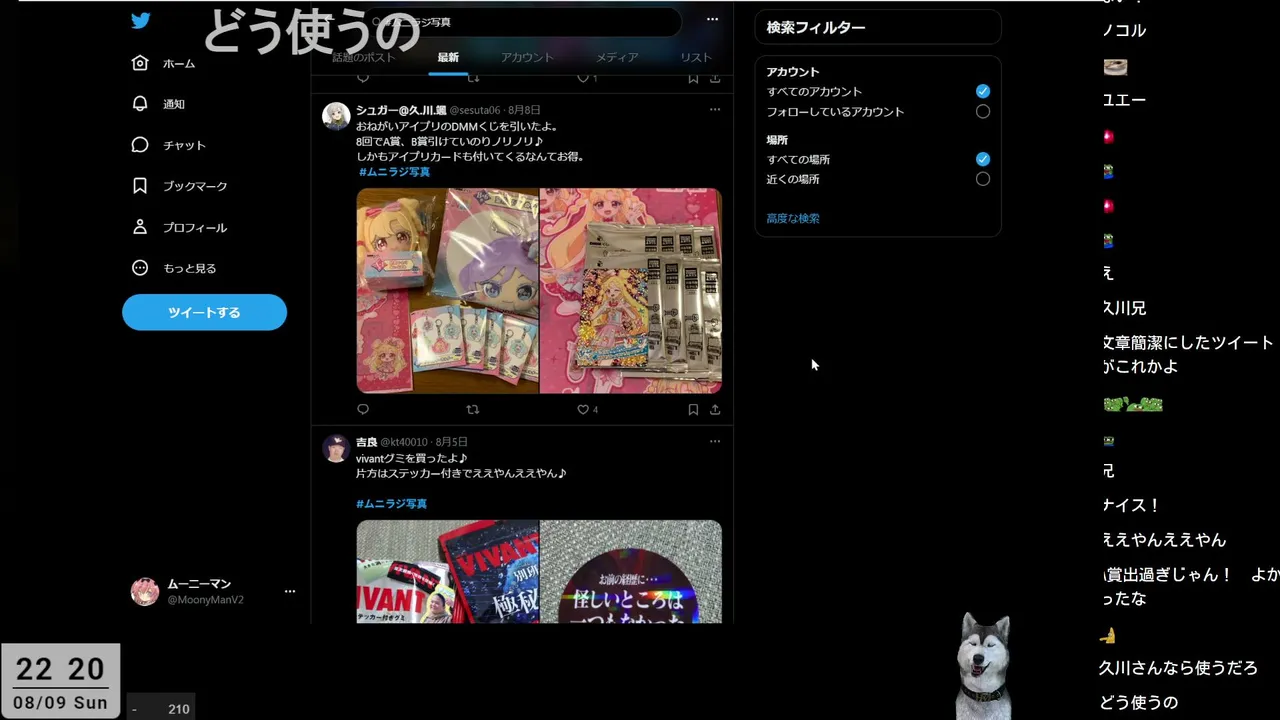Click the ツイートする button
The height and width of the screenshot is (720, 1280).
pyautogui.click(x=204, y=312)
